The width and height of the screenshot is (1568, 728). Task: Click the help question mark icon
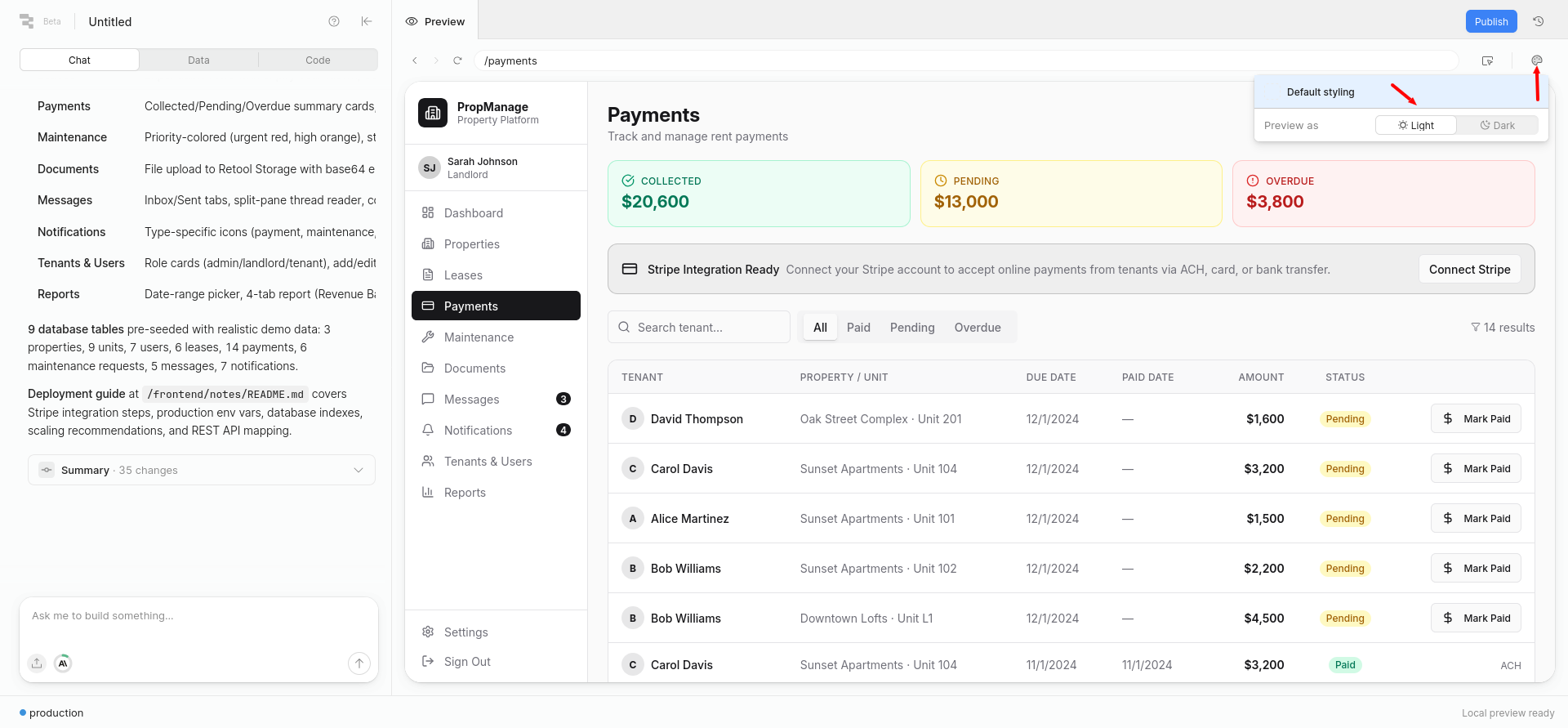point(334,21)
